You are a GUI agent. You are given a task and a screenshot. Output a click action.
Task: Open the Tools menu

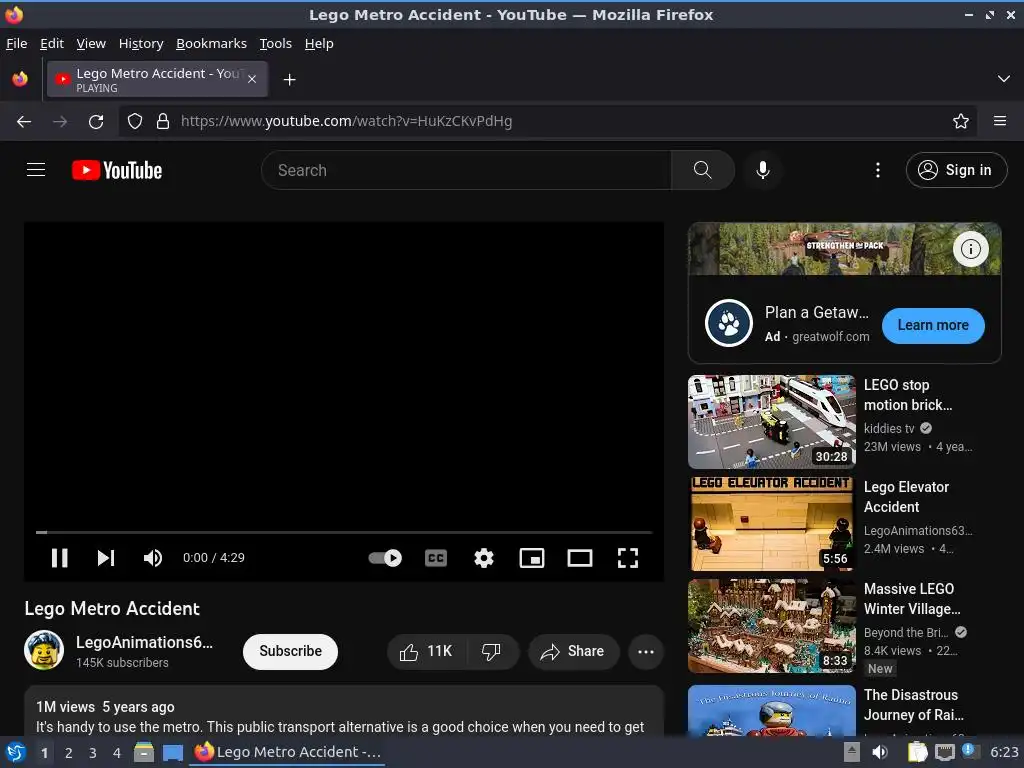tap(276, 43)
